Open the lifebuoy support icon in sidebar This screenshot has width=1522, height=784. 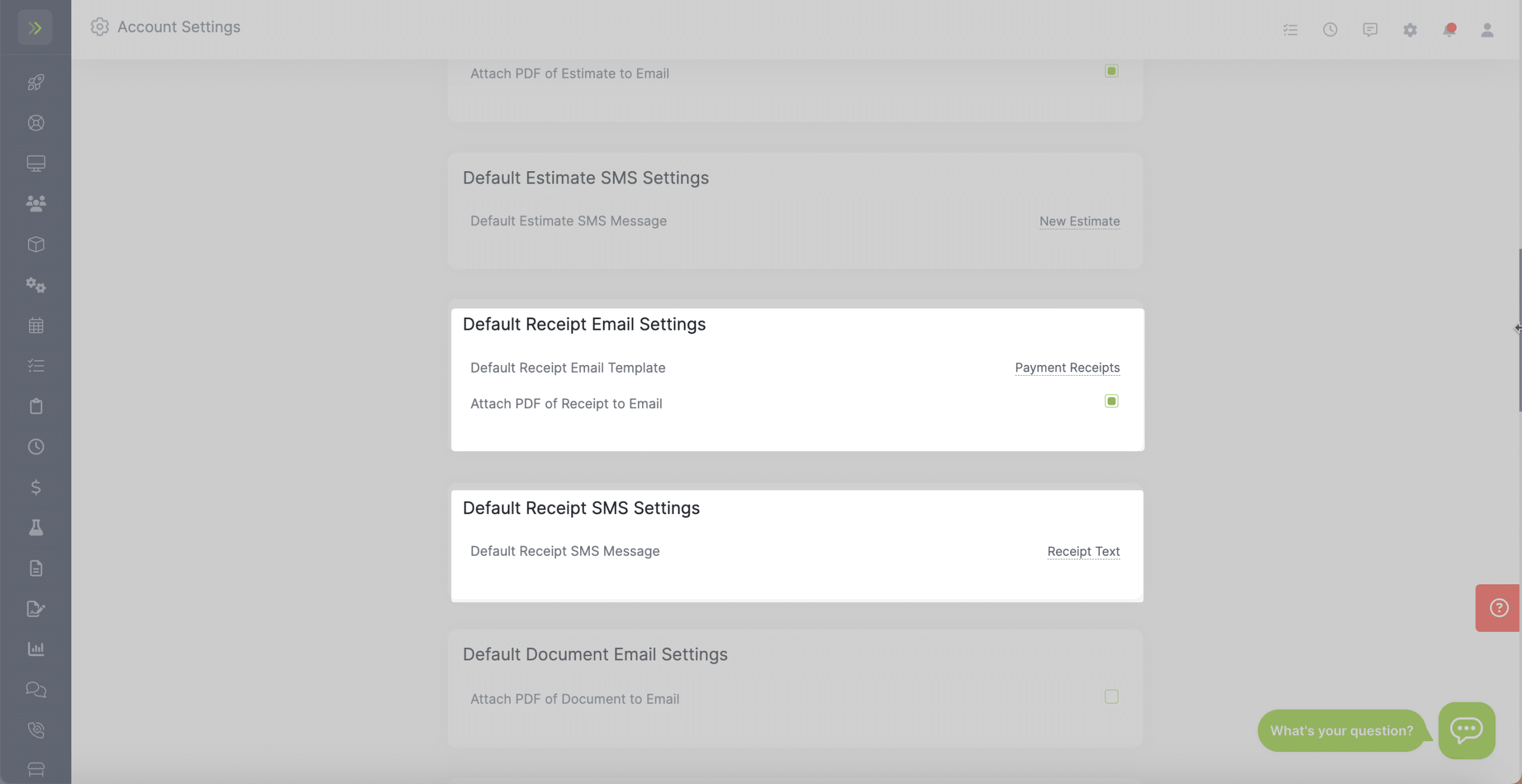(x=36, y=123)
